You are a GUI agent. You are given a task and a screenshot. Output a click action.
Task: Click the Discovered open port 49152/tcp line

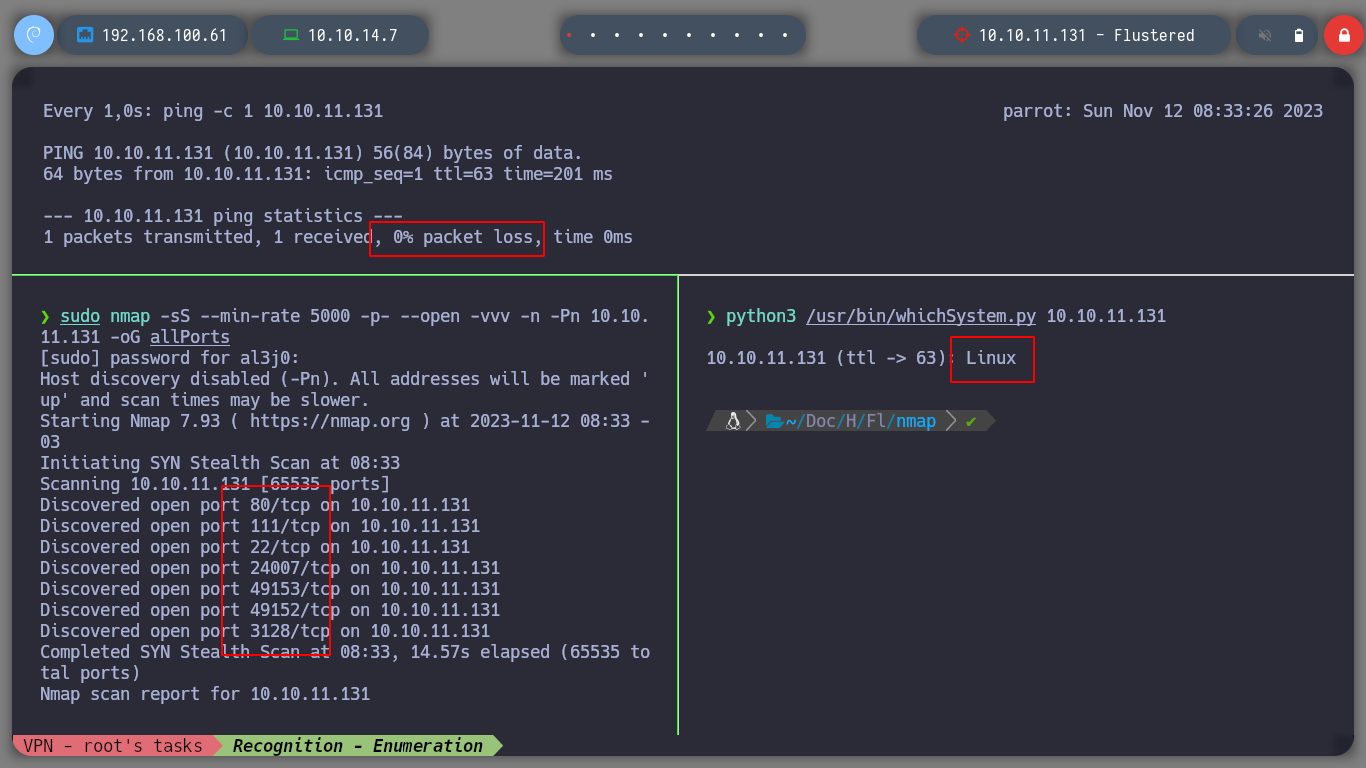pos(270,610)
